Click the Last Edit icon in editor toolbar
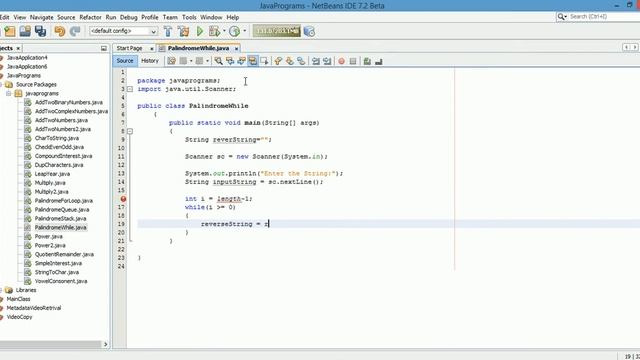Viewport: 640px width, 360px height. [171, 61]
